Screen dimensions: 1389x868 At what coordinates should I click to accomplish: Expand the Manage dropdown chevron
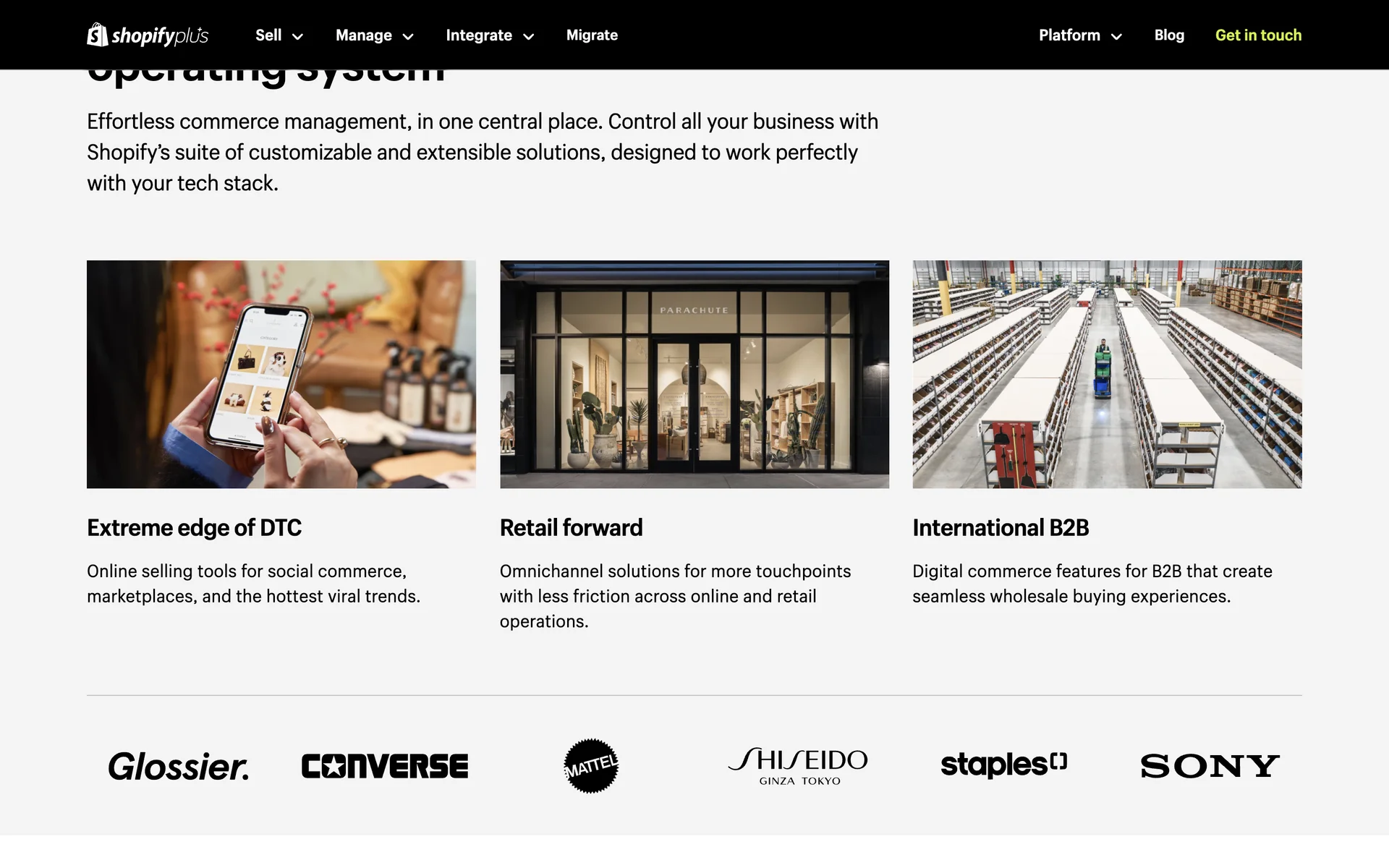pyautogui.click(x=408, y=36)
